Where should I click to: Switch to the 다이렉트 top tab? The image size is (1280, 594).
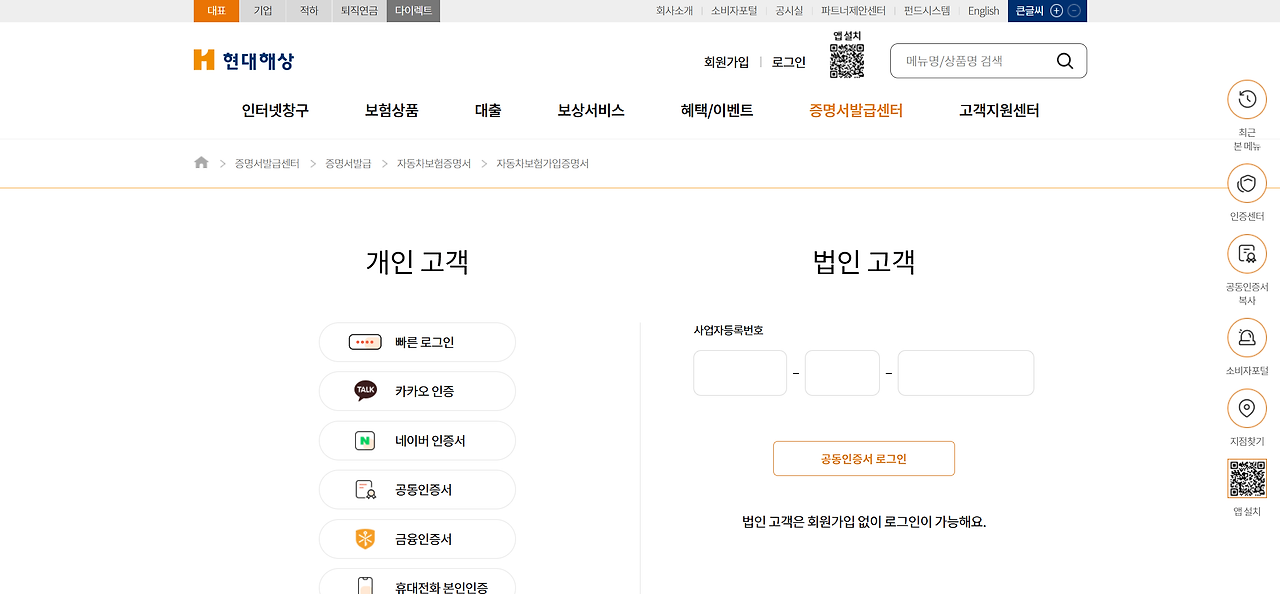pos(413,11)
